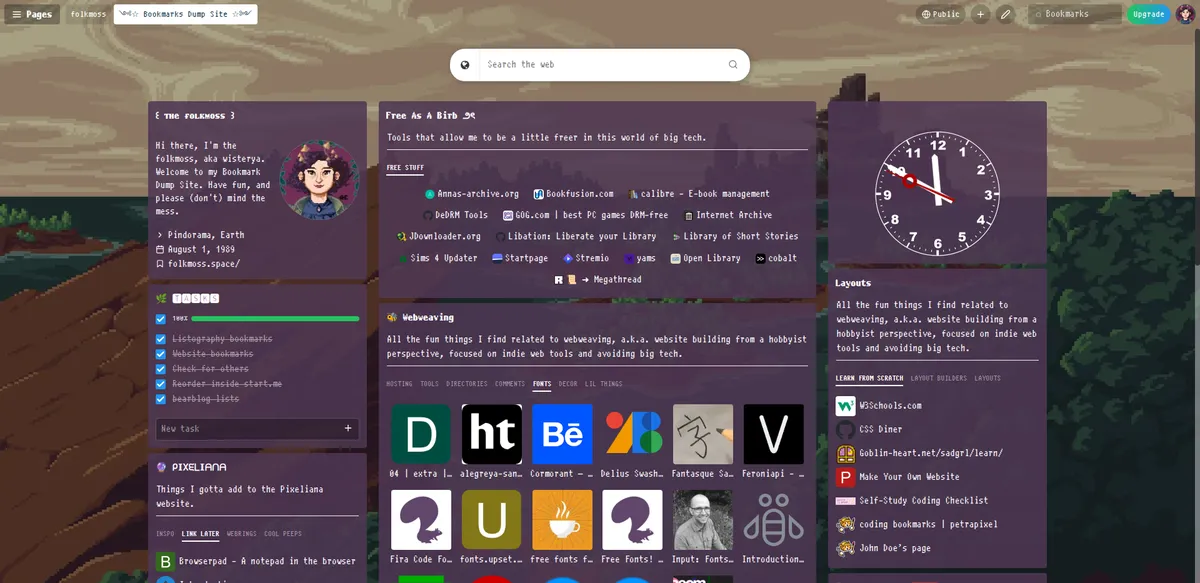Open GOG.com DRM-free games bookmark
The width and height of the screenshot is (1200, 583).
click(585, 215)
